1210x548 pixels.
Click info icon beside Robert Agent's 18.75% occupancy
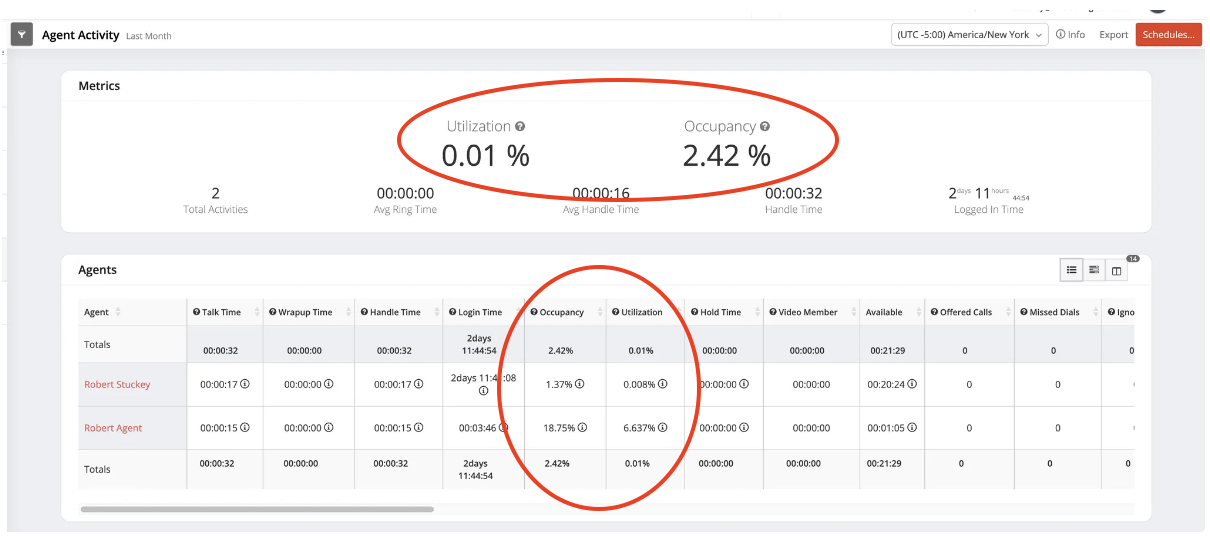click(x=582, y=428)
